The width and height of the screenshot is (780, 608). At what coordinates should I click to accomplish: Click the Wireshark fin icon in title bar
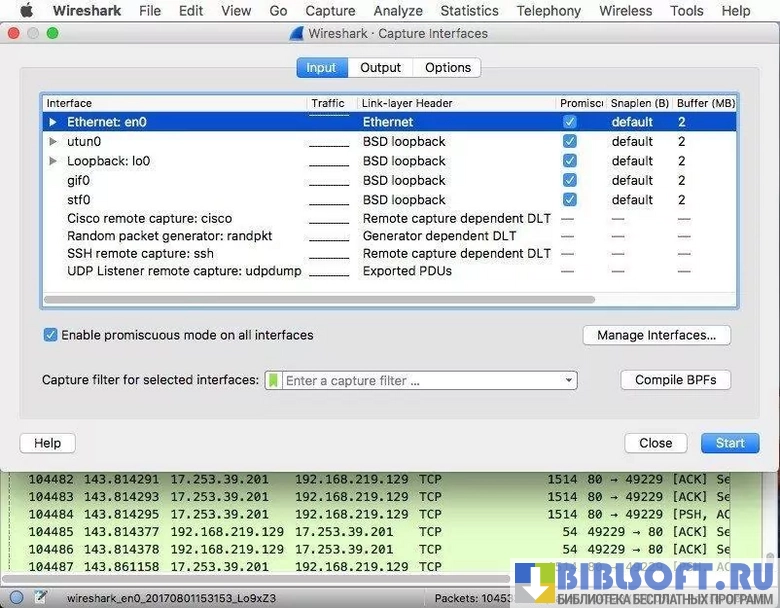296,33
